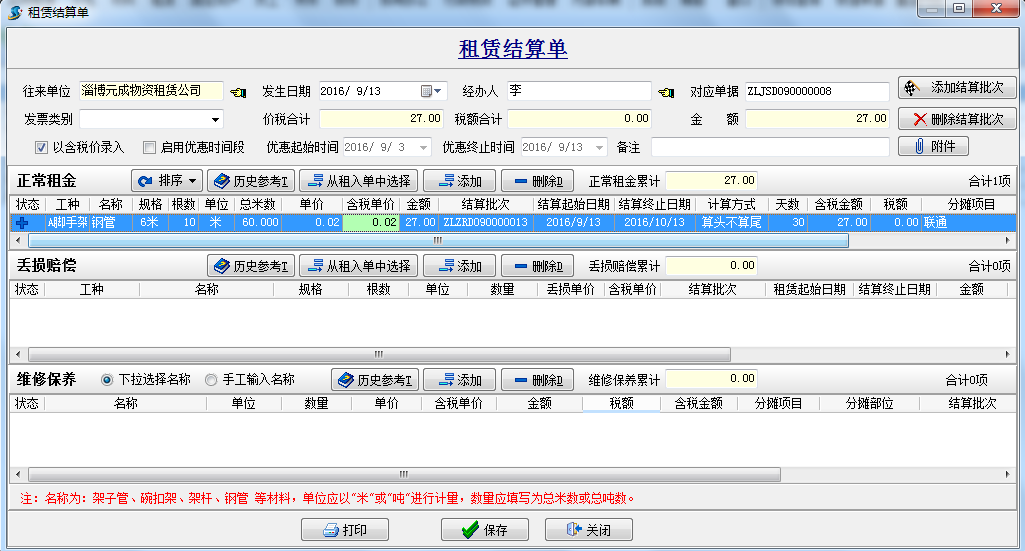The height and width of the screenshot is (551, 1025).
Task: Click the 打印 print button
Action: [345, 530]
